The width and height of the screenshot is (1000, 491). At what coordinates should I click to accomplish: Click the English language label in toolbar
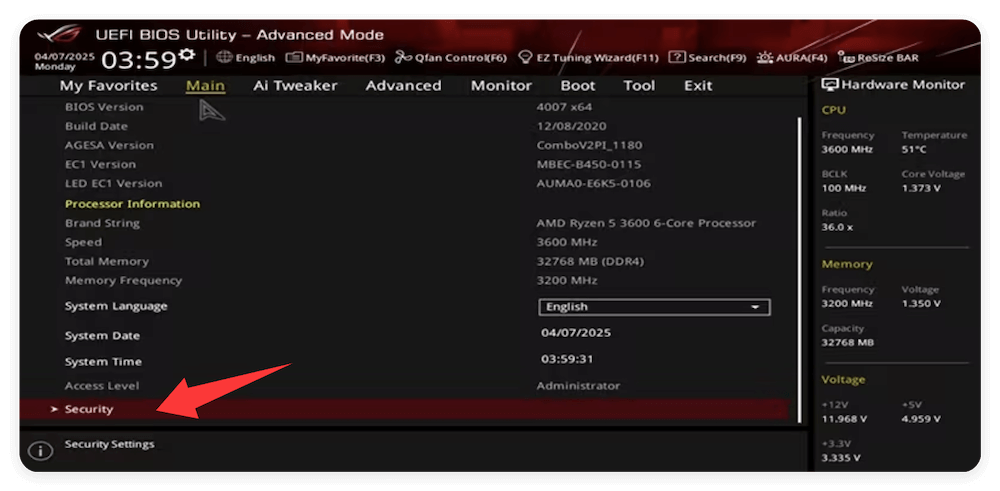pos(255,57)
